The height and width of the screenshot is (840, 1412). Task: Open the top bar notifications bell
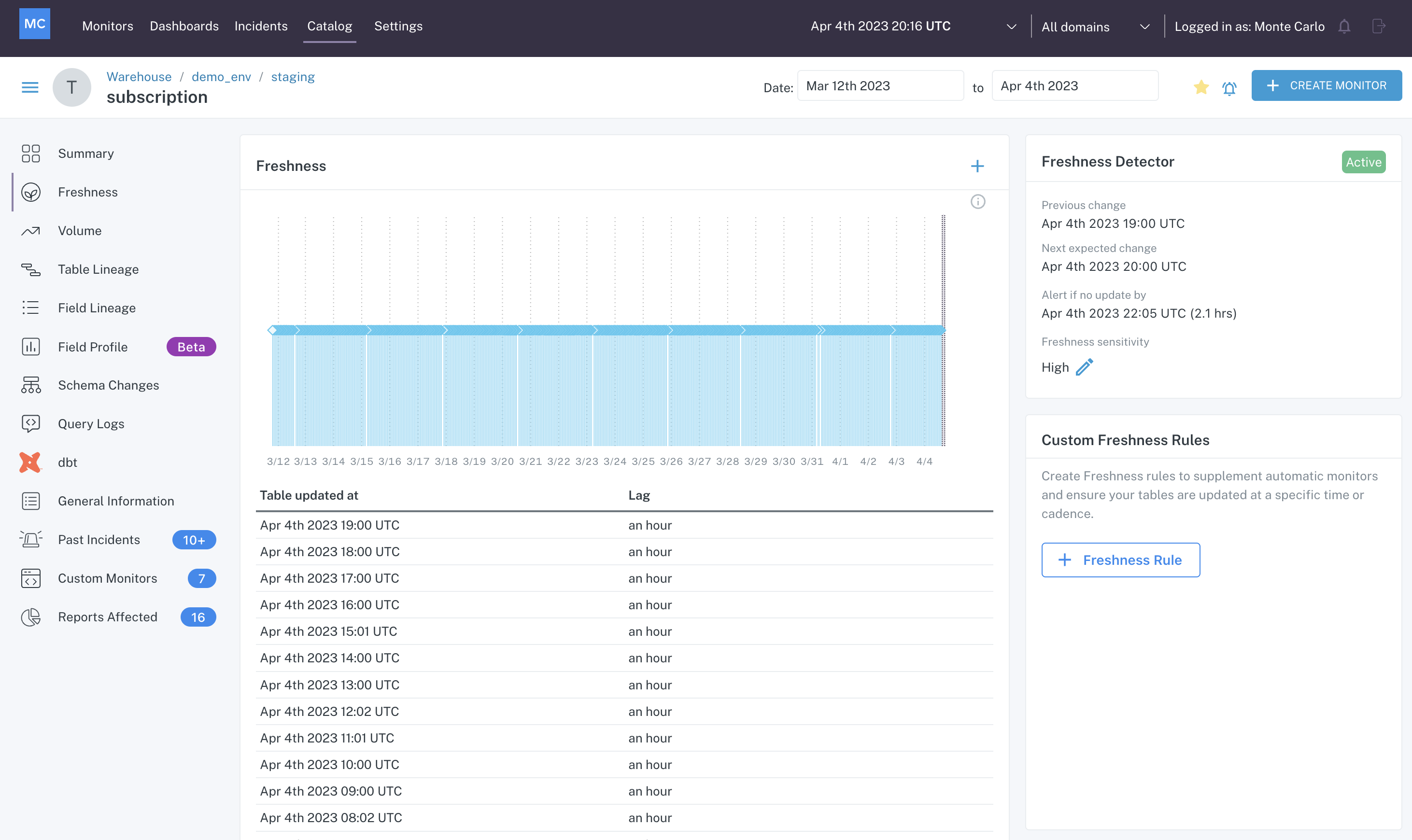1344,27
